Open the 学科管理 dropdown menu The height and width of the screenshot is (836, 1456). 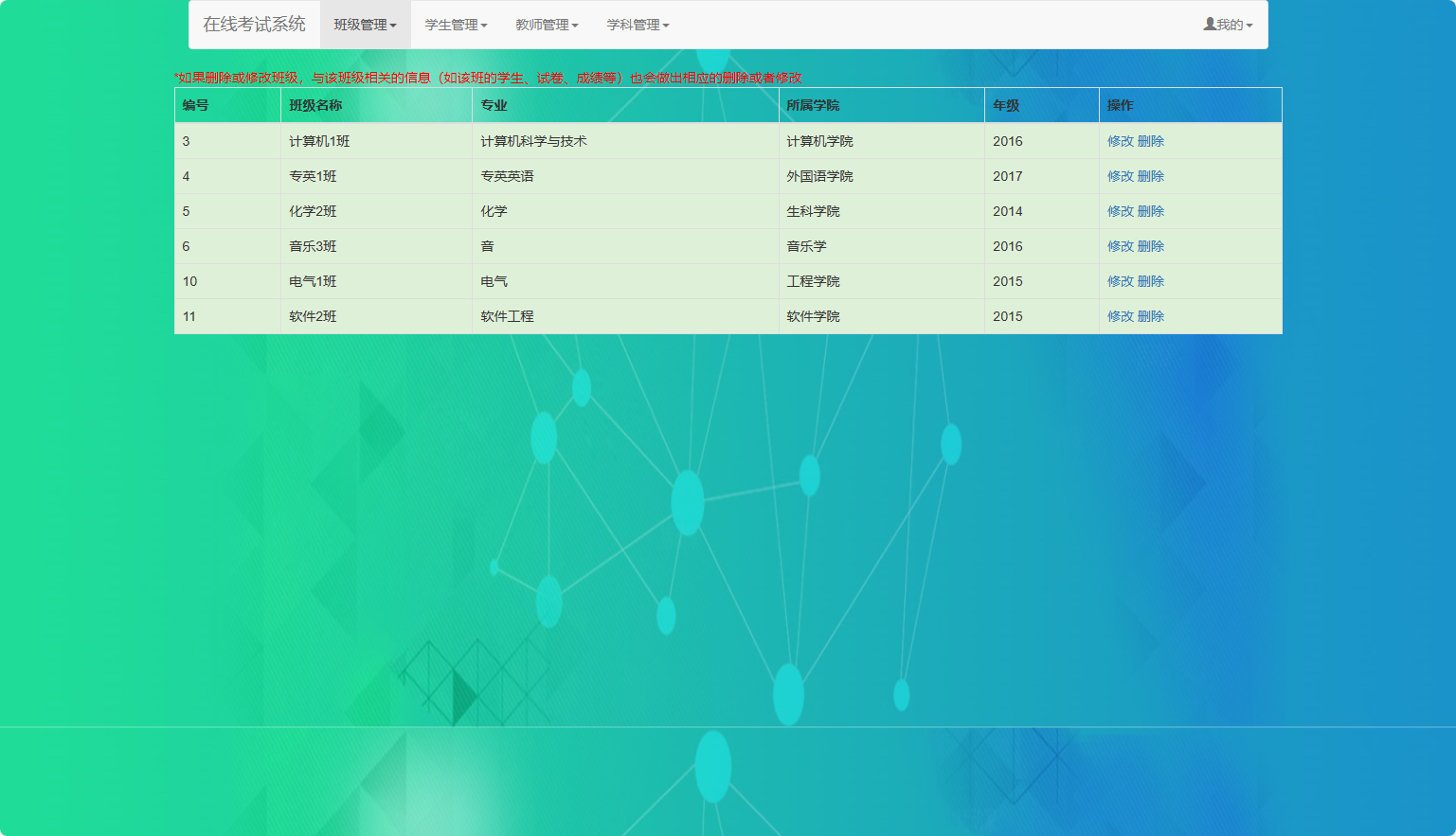[x=637, y=24]
